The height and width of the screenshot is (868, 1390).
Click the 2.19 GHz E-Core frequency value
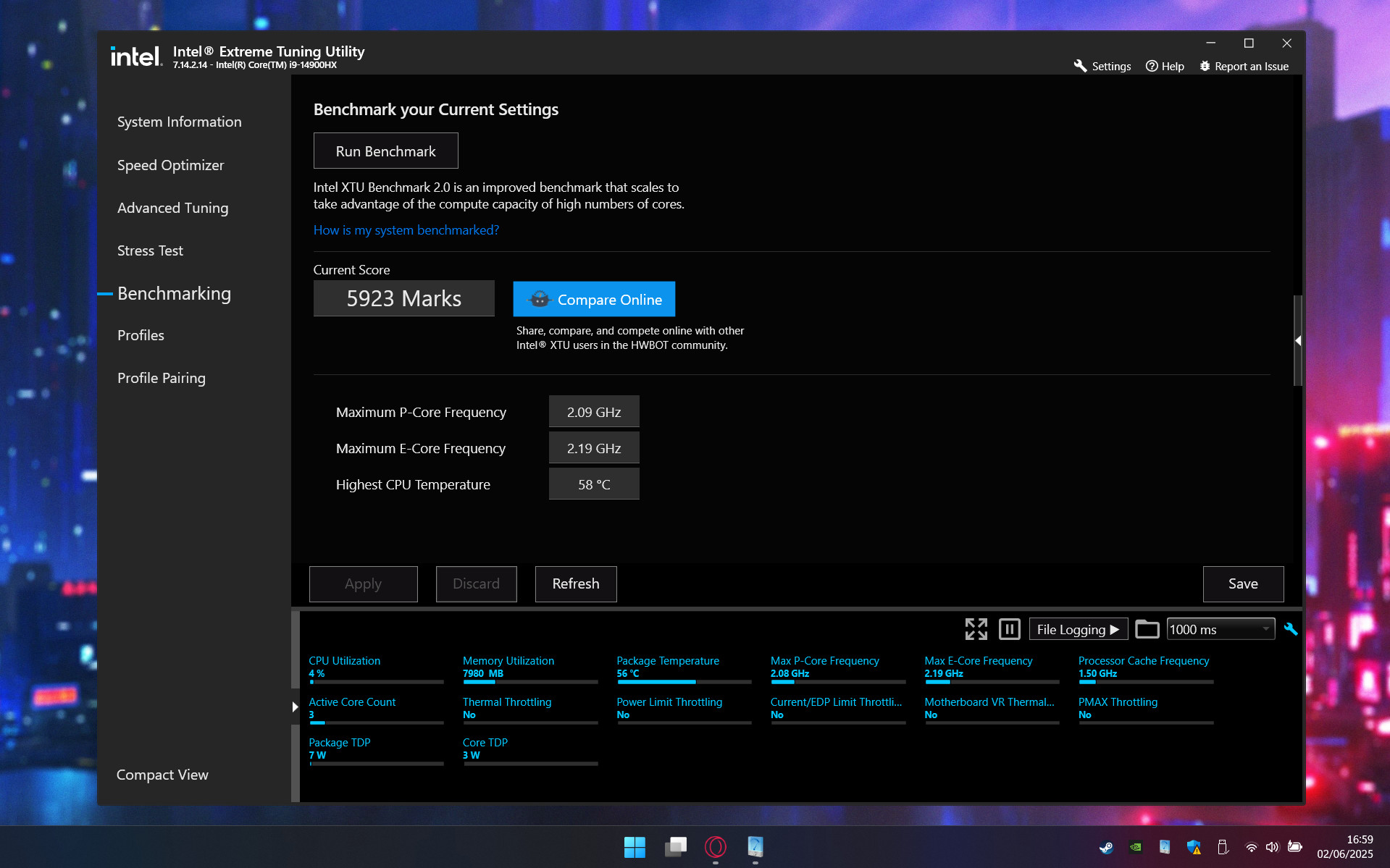coord(594,447)
